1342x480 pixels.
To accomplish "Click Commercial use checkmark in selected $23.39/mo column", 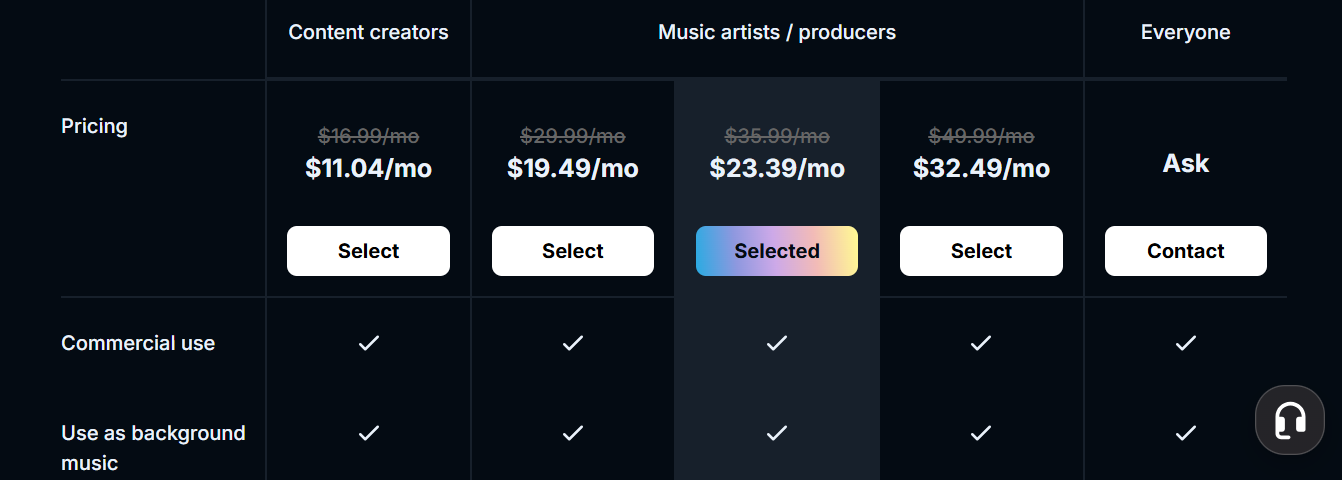I will coord(777,343).
